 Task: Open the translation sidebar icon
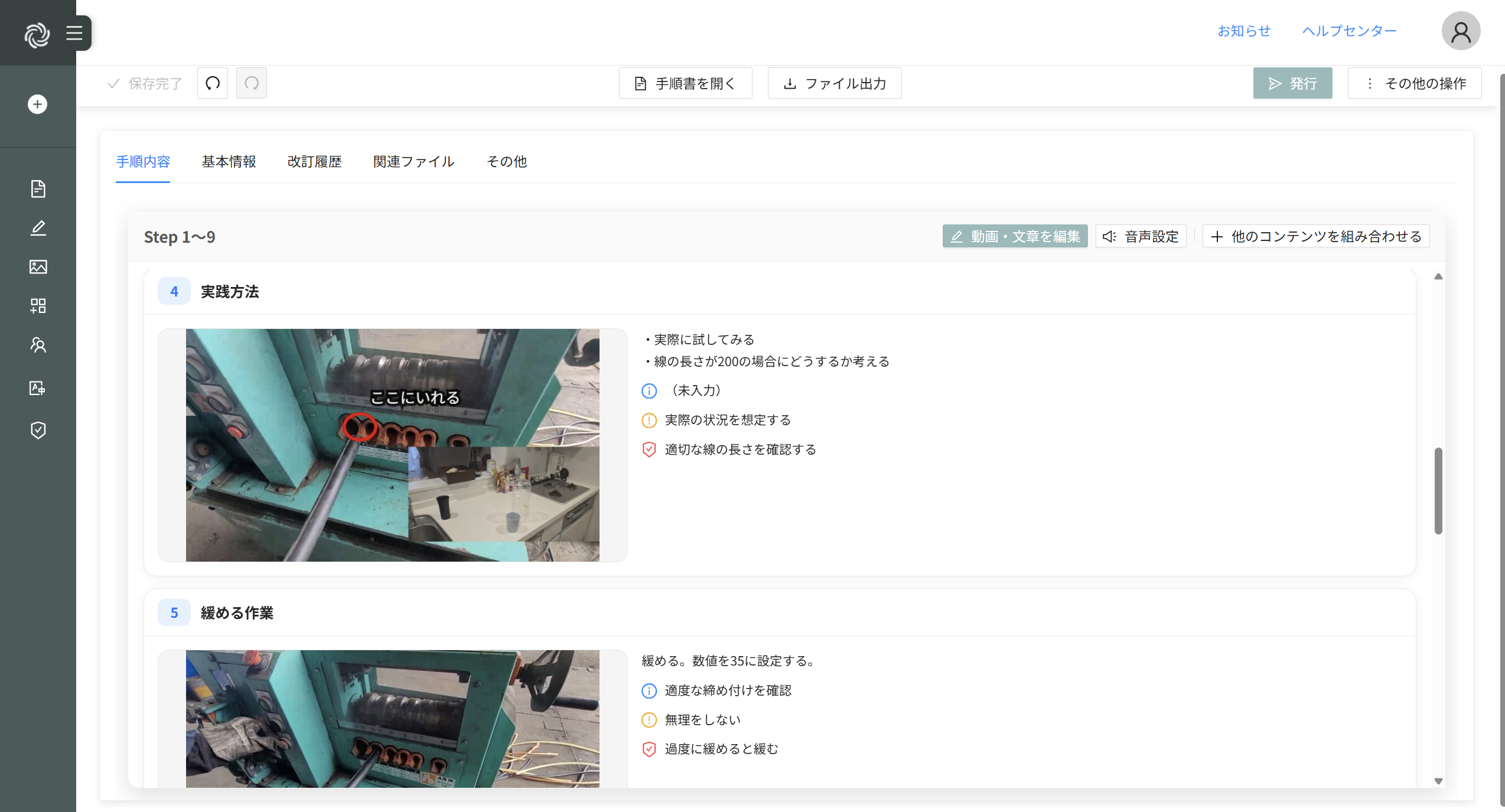click(x=38, y=388)
